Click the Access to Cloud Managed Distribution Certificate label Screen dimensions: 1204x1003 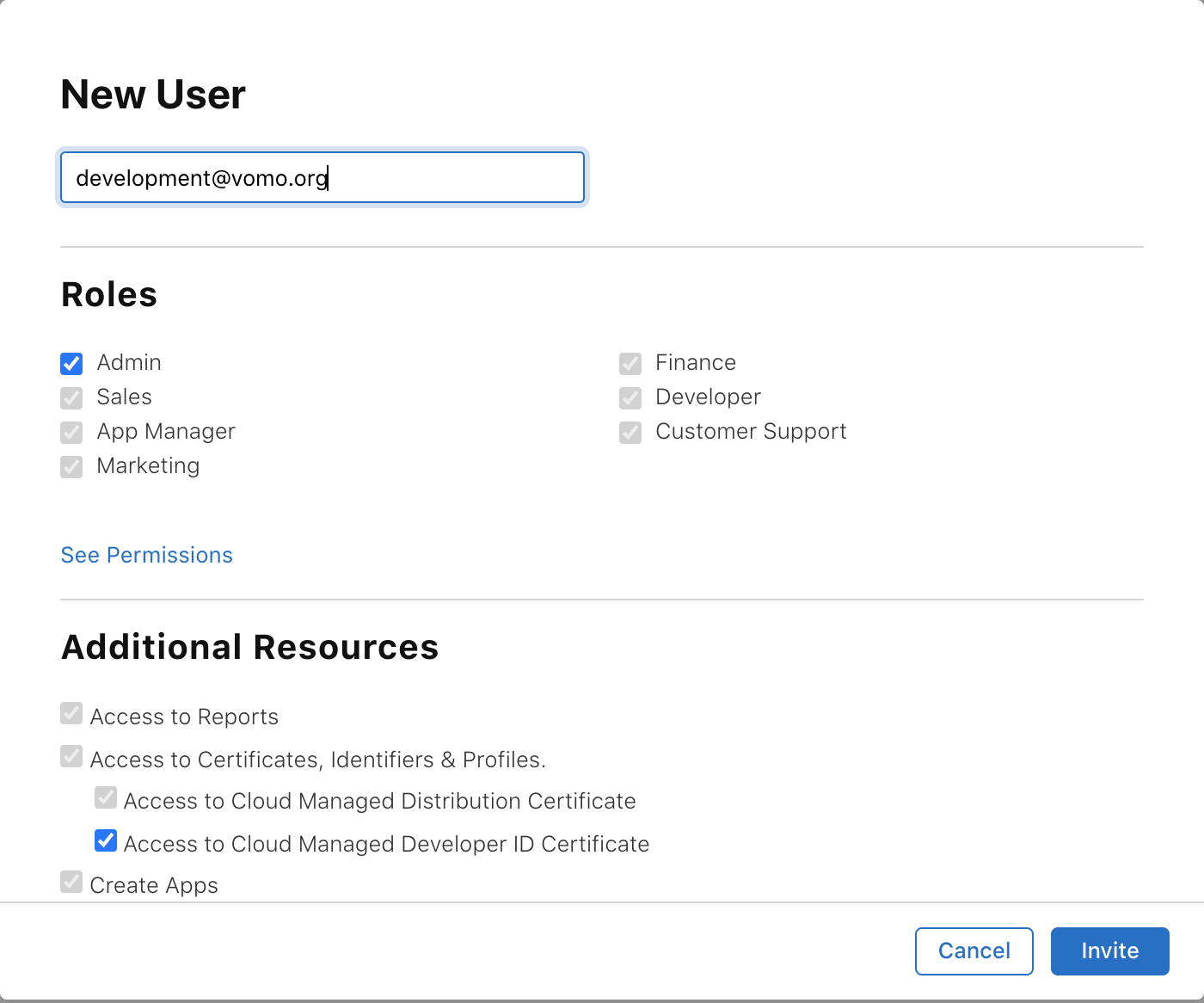point(380,801)
